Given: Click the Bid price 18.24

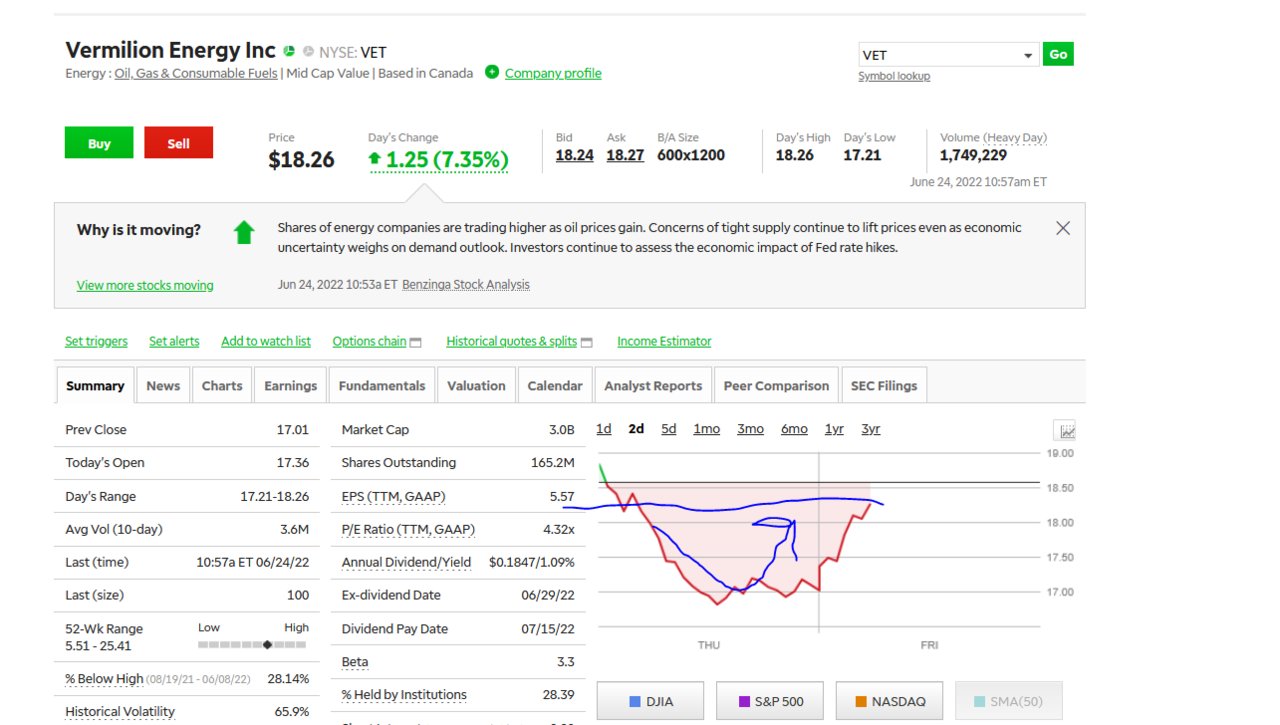Looking at the screenshot, I should click(575, 155).
